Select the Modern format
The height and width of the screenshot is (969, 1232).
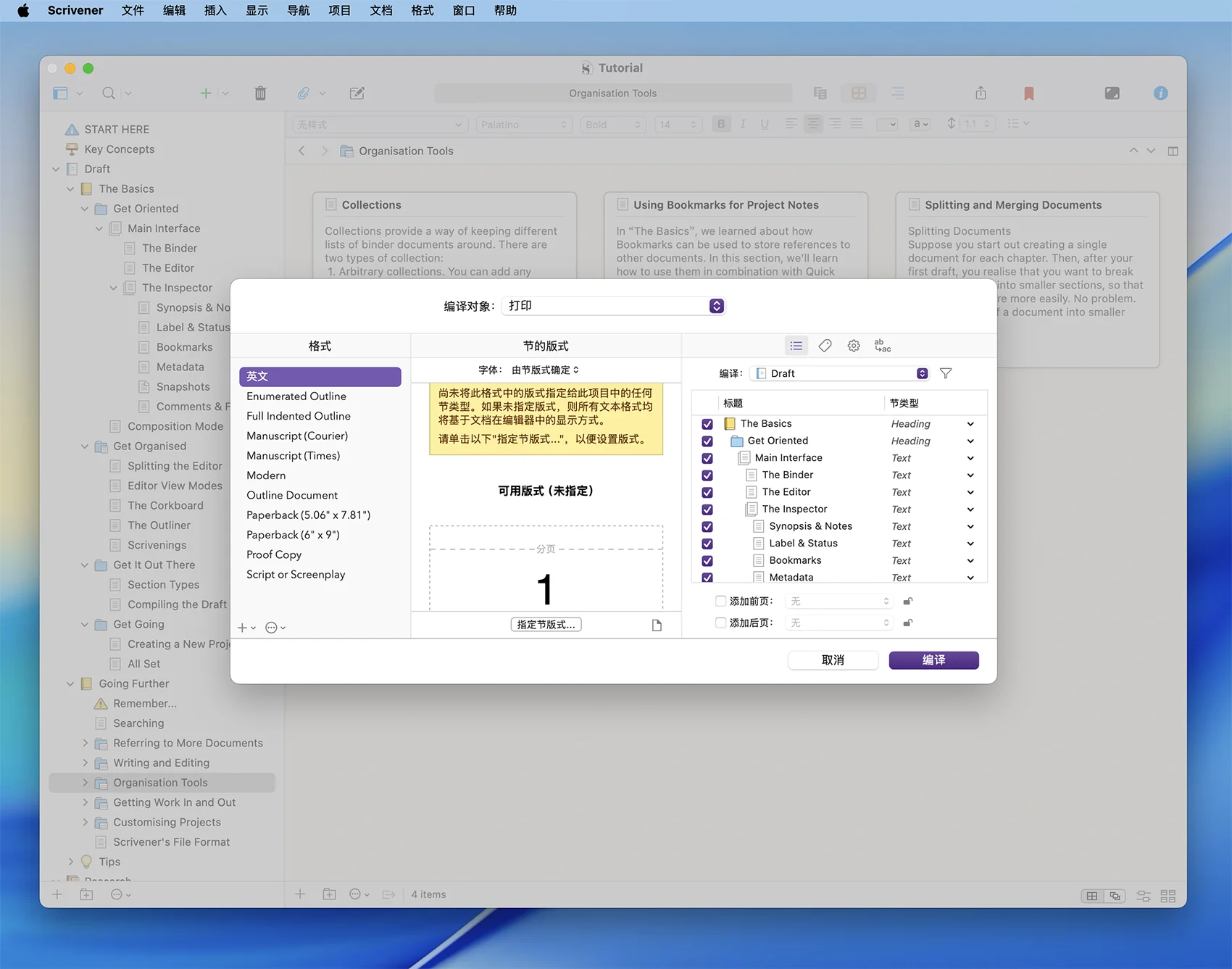point(266,475)
